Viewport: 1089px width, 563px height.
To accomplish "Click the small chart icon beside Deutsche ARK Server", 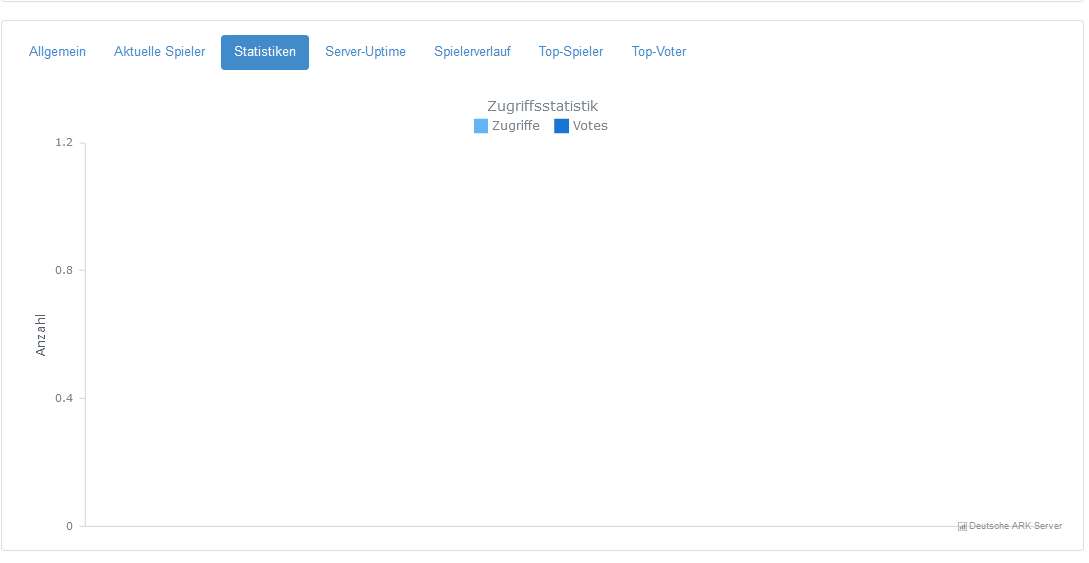I will (962, 526).
